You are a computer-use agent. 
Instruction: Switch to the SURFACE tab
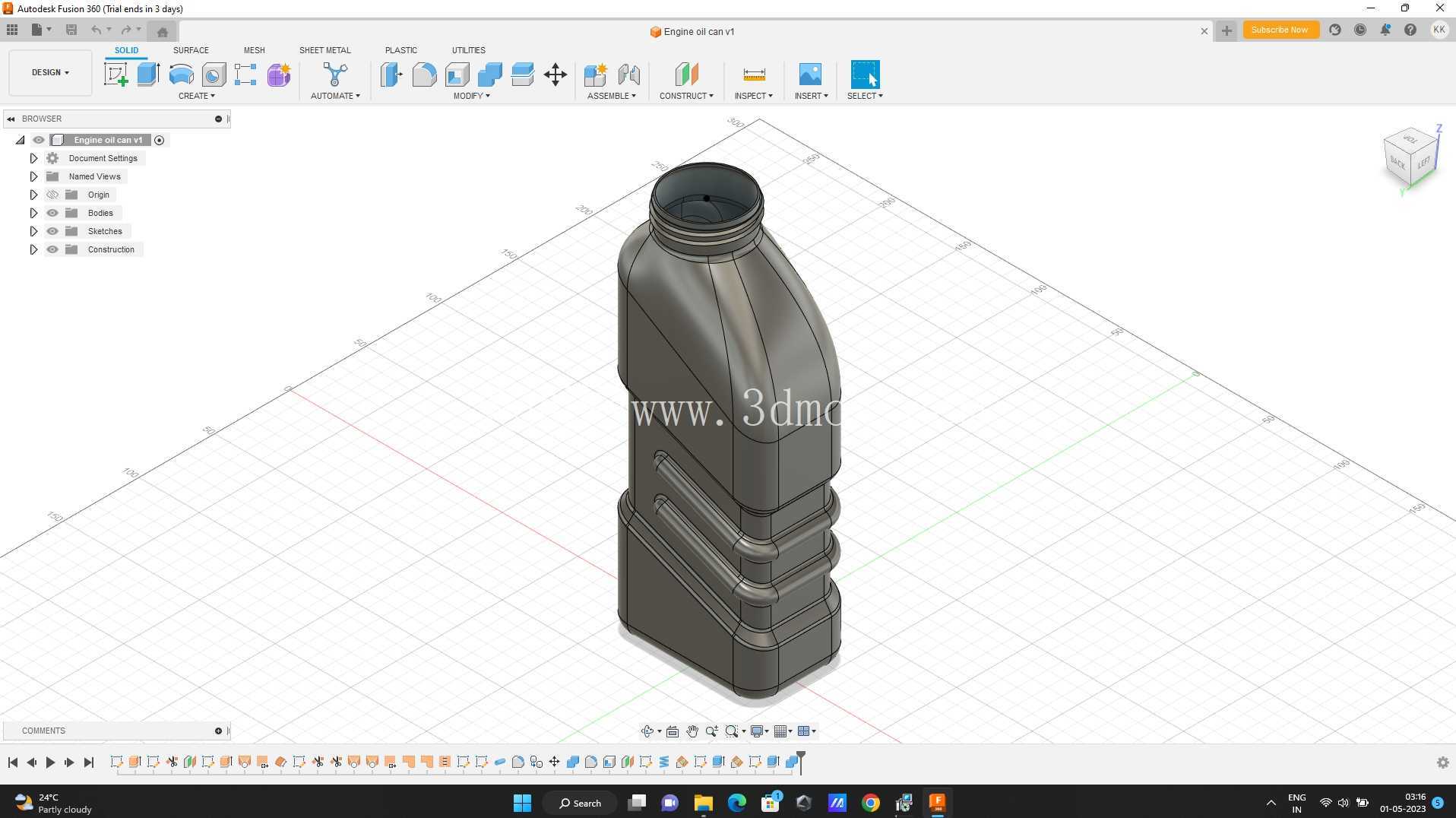point(191,50)
